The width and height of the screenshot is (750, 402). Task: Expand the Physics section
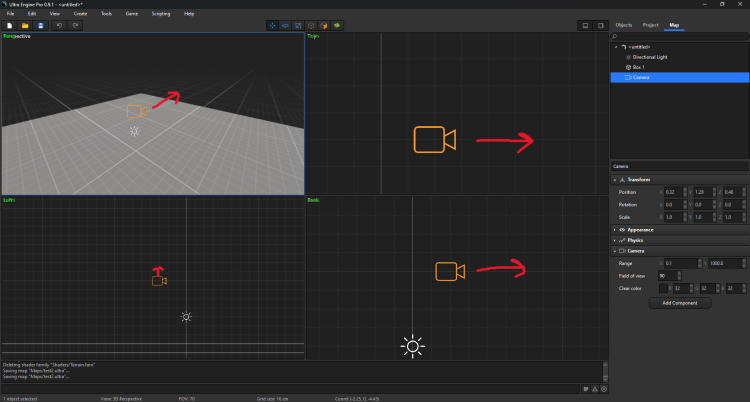(x=614, y=240)
